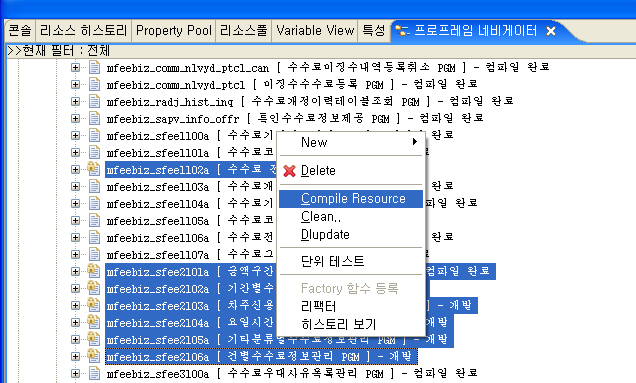
Task: Click file icon of mfeebiz_sfee1107a
Action: pyautogui.click(x=94, y=254)
